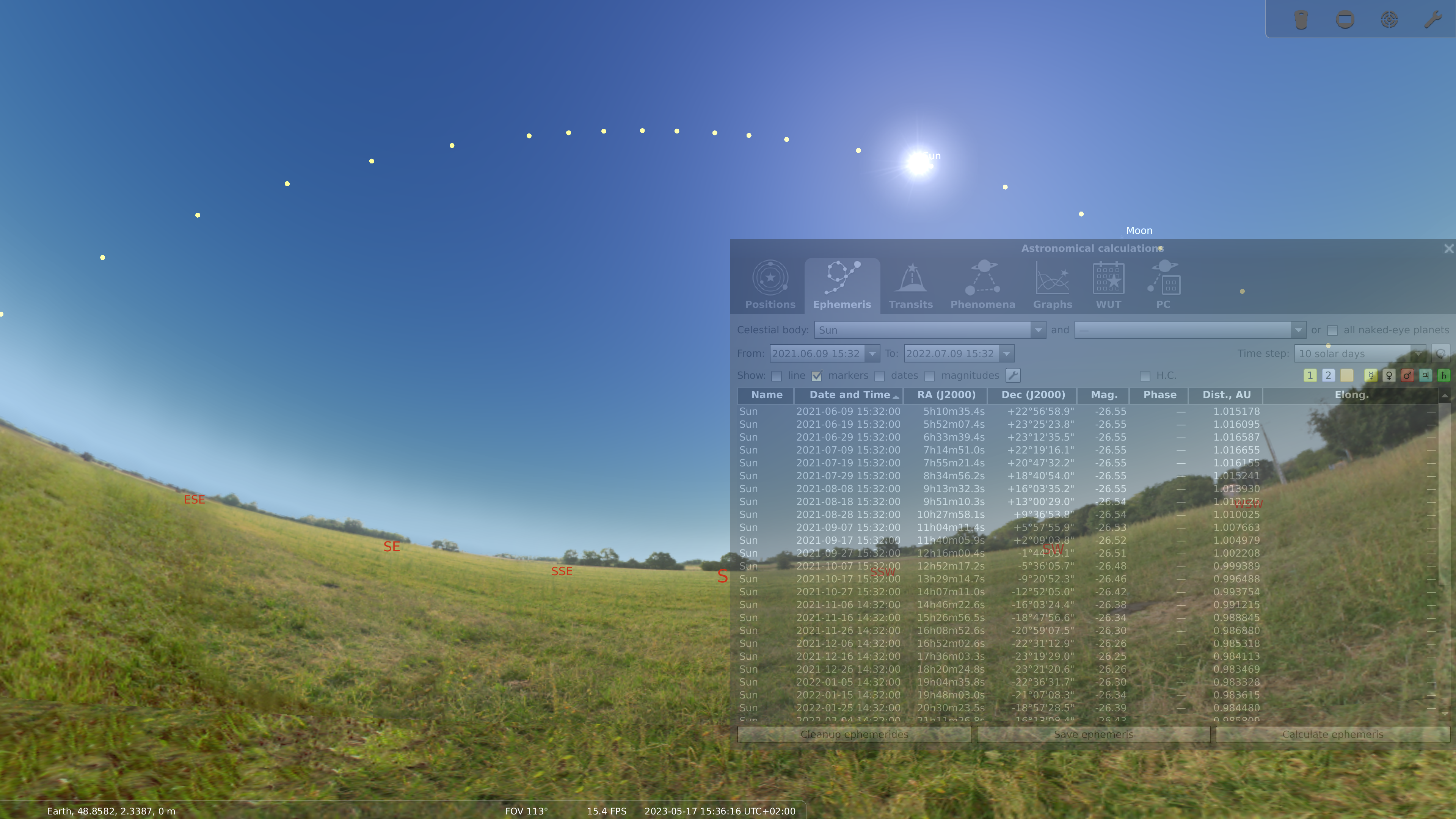Toggle the sensor frame (CCD) icon
The width and height of the screenshot is (1456, 819).
pyautogui.click(x=1345, y=20)
